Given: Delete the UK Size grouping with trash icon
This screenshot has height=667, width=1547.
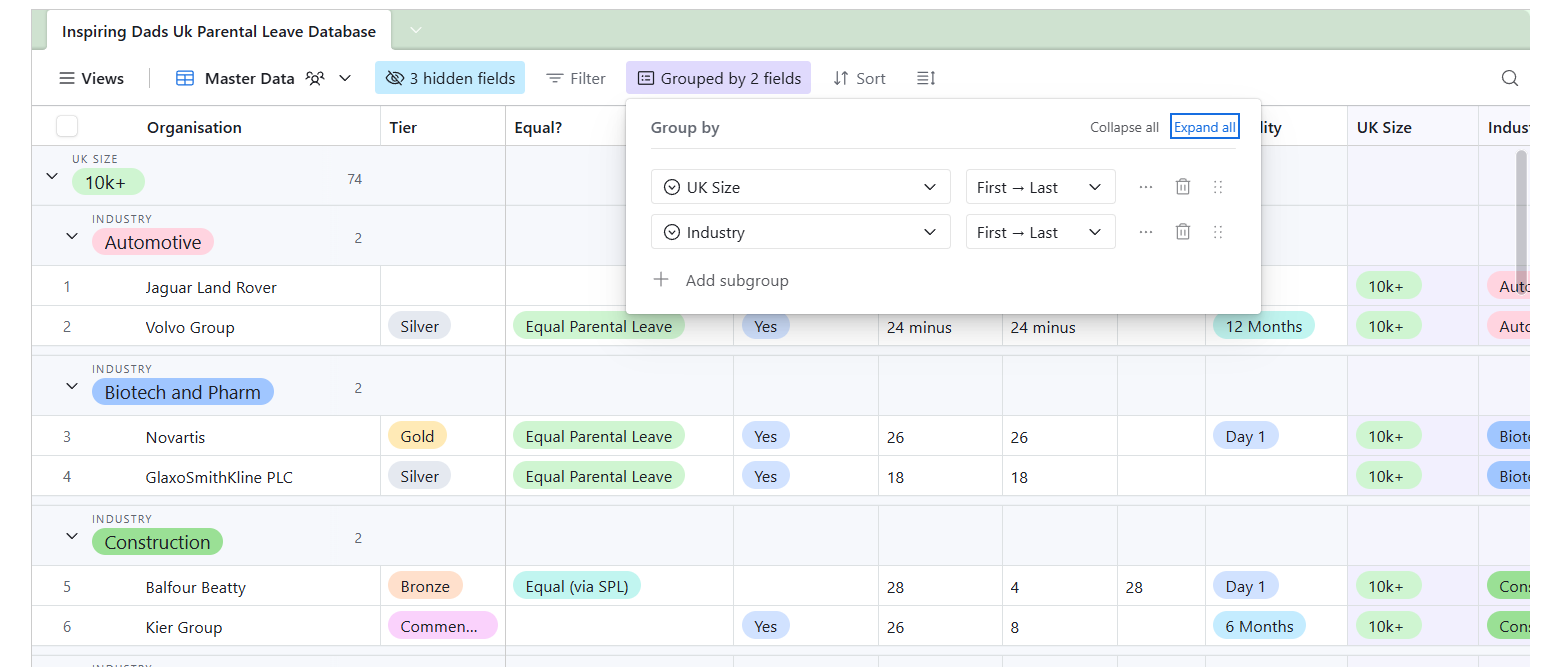Looking at the screenshot, I should tap(1182, 187).
